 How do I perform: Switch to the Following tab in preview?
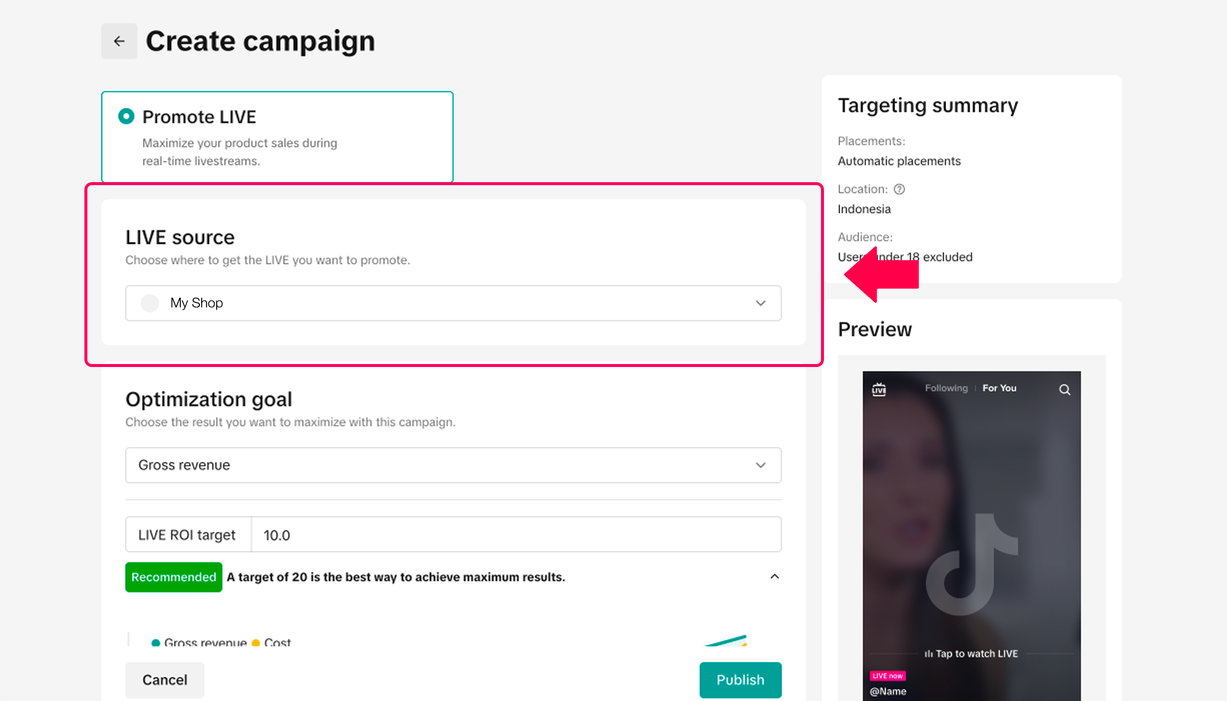tap(946, 388)
